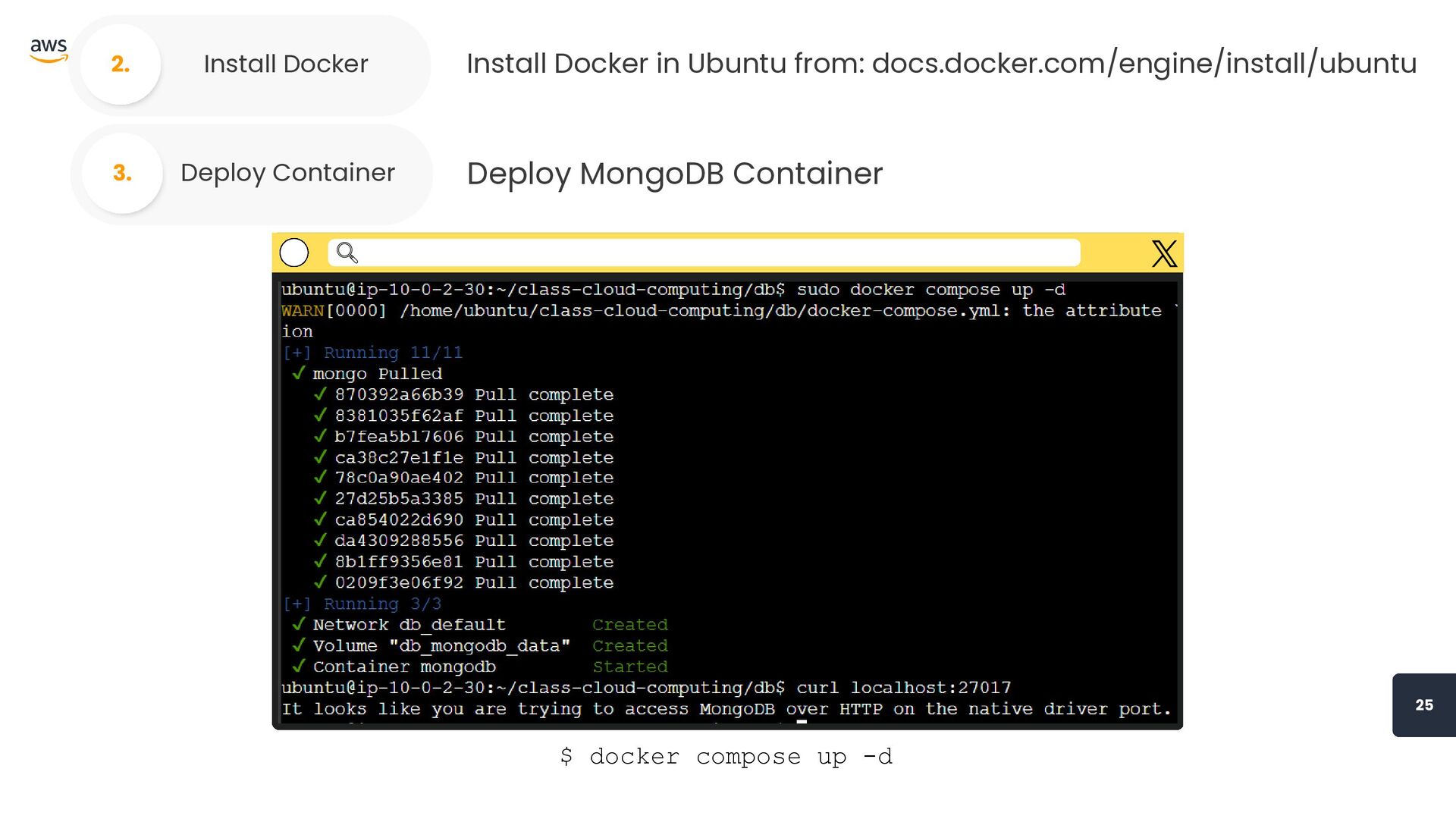Image resolution: width=1456 pixels, height=819 pixels.
Task: Select step number 3 circle
Action: tap(122, 174)
